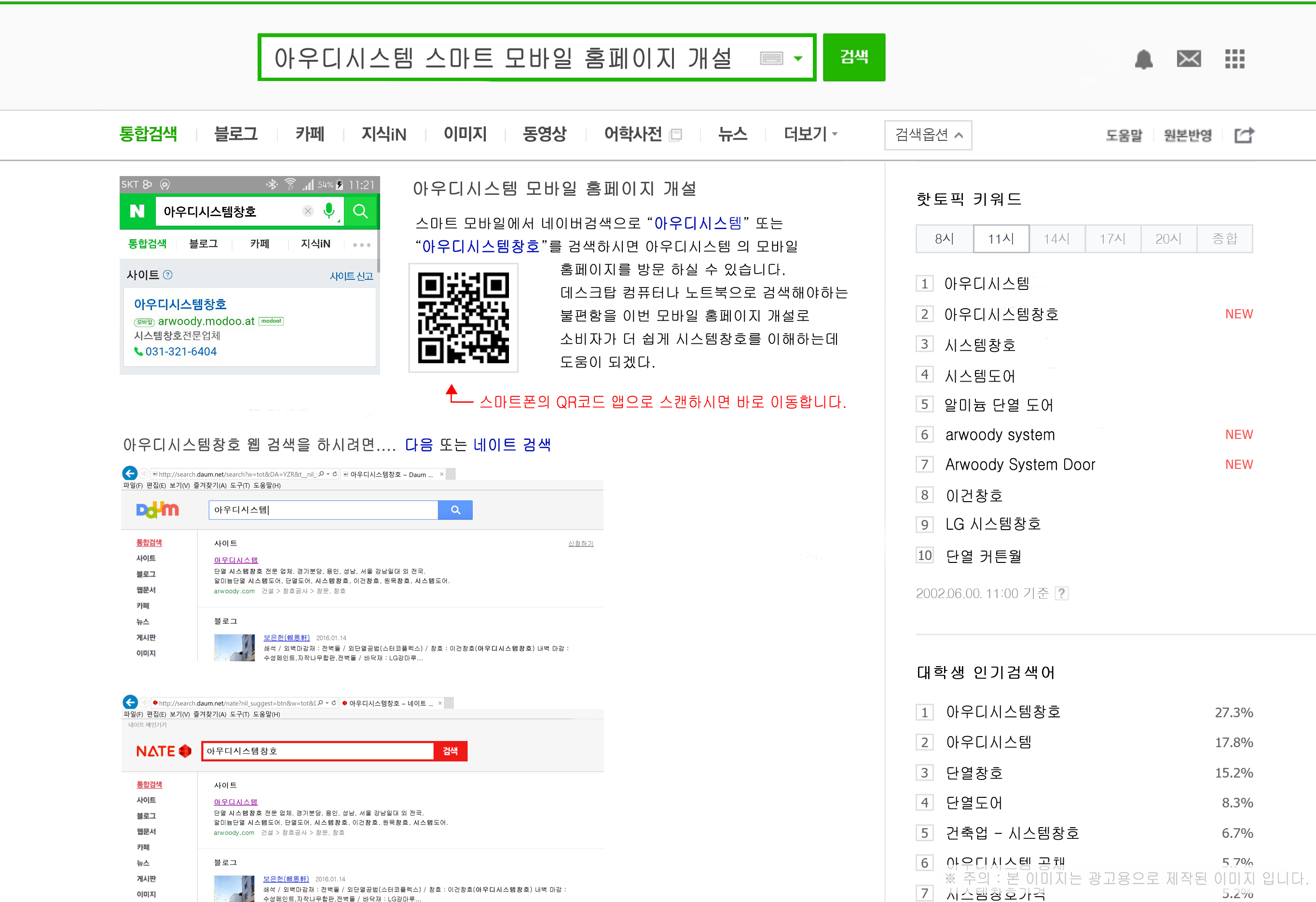
Task: Click the Daum search input field
Action: click(323, 509)
